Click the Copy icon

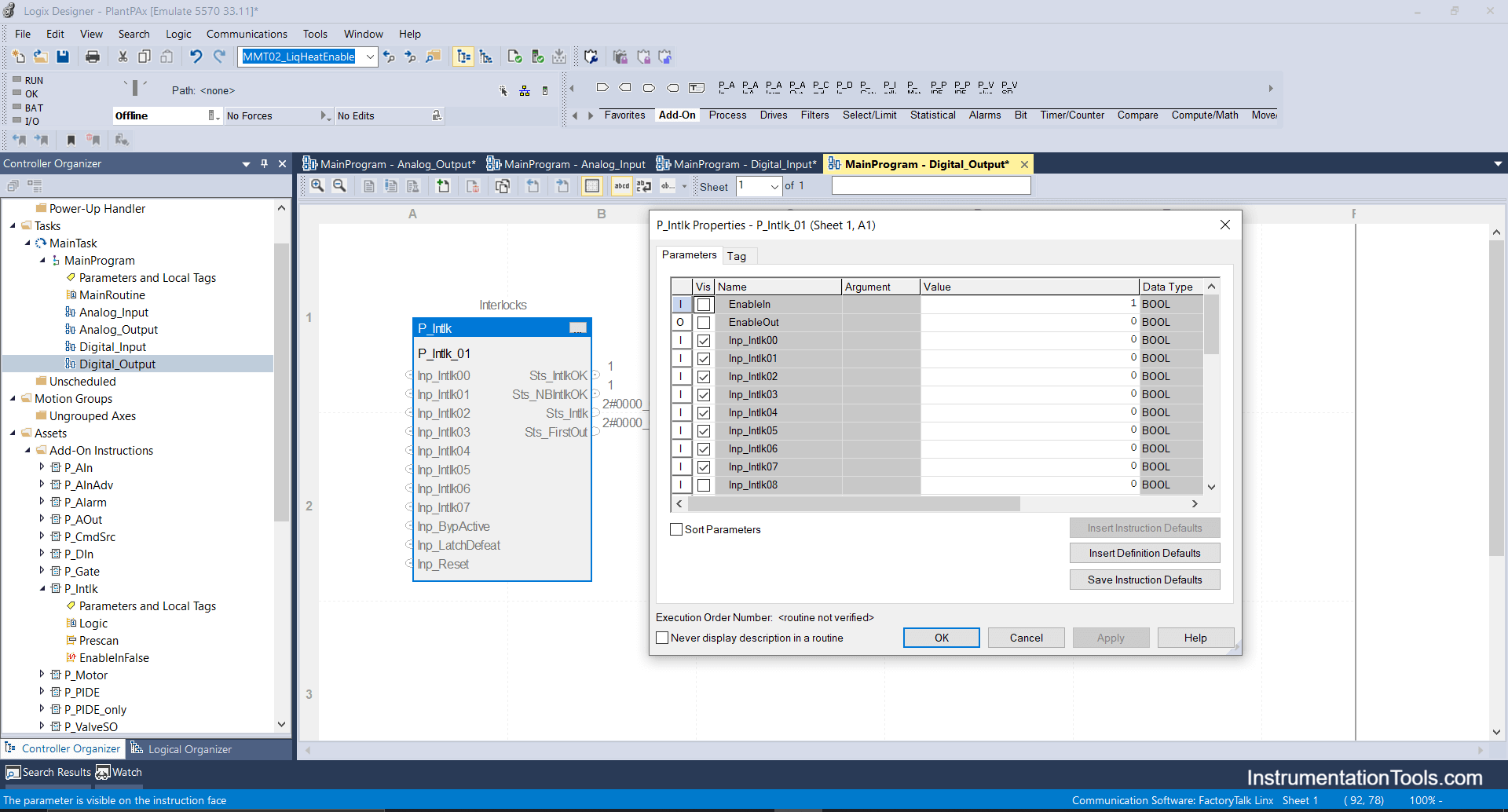[145, 57]
